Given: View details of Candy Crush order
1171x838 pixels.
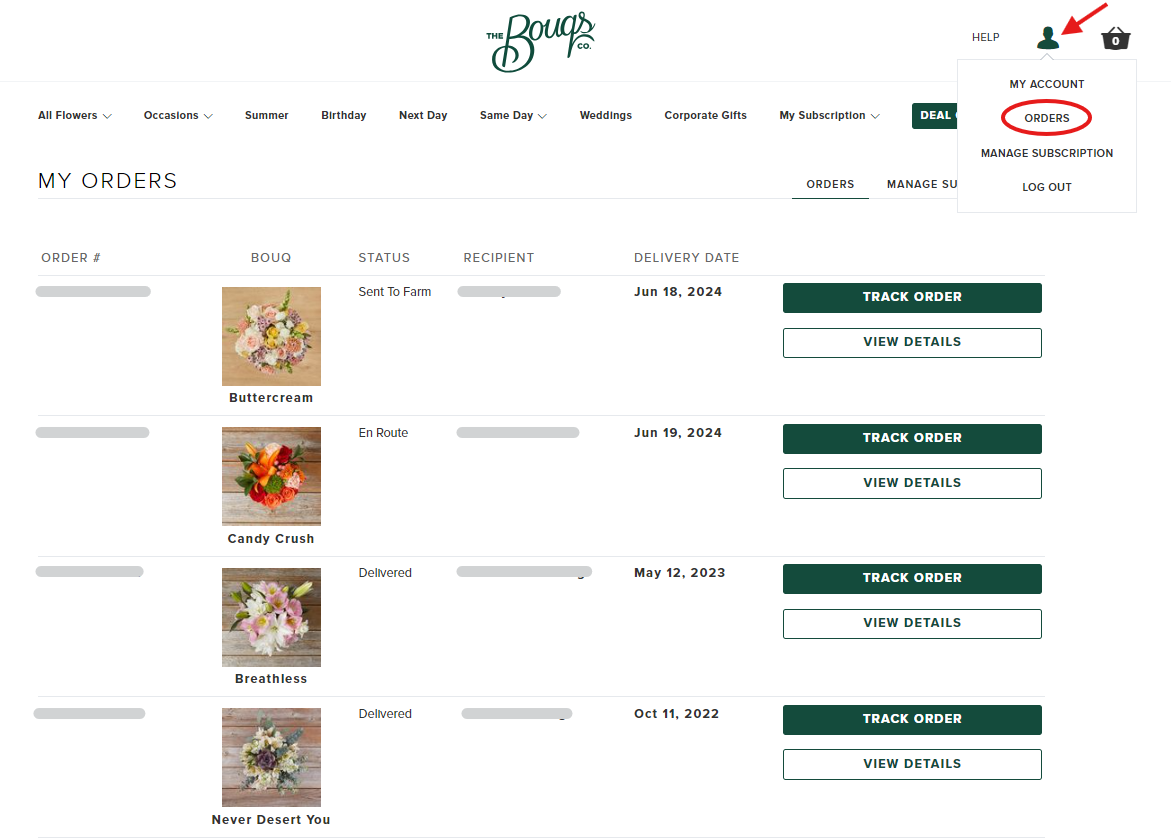Looking at the screenshot, I should pos(912,483).
